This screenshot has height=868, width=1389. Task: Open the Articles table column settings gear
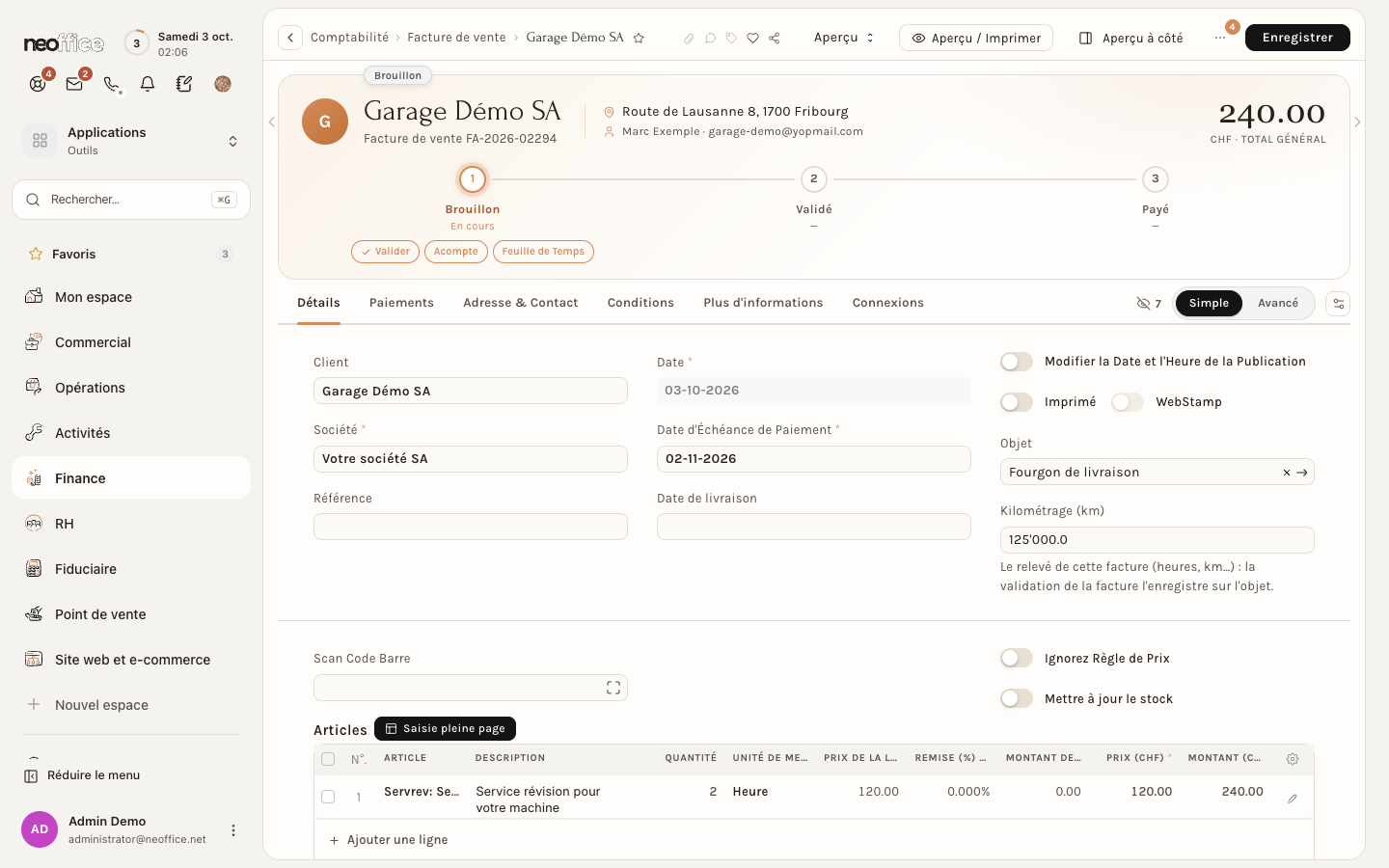coord(1293,759)
